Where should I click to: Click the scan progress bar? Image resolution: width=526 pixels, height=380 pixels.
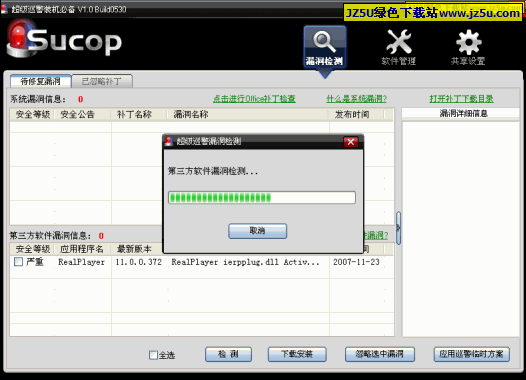pos(262,198)
